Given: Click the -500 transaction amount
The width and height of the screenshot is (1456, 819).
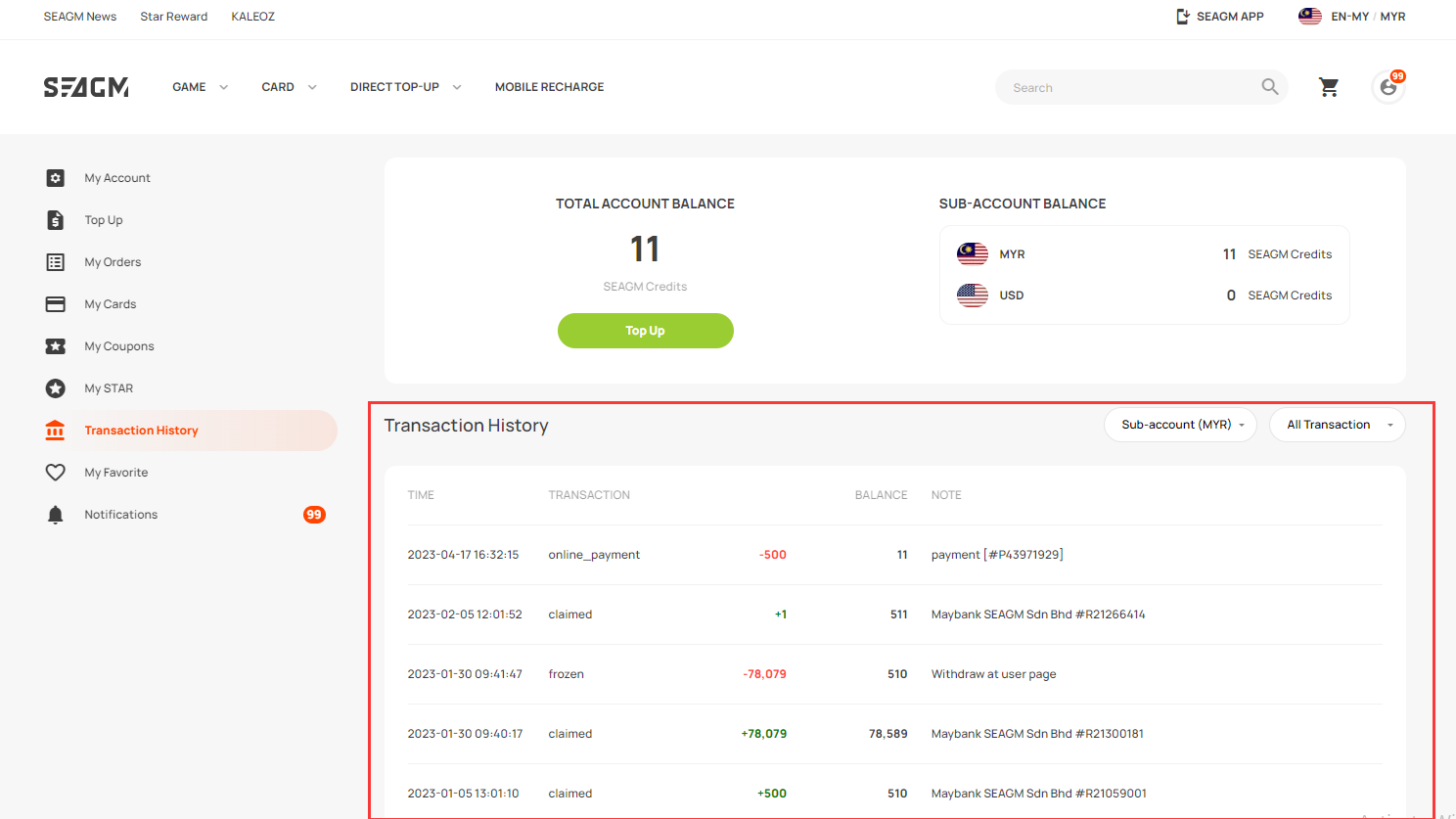Looking at the screenshot, I should pyautogui.click(x=773, y=555).
